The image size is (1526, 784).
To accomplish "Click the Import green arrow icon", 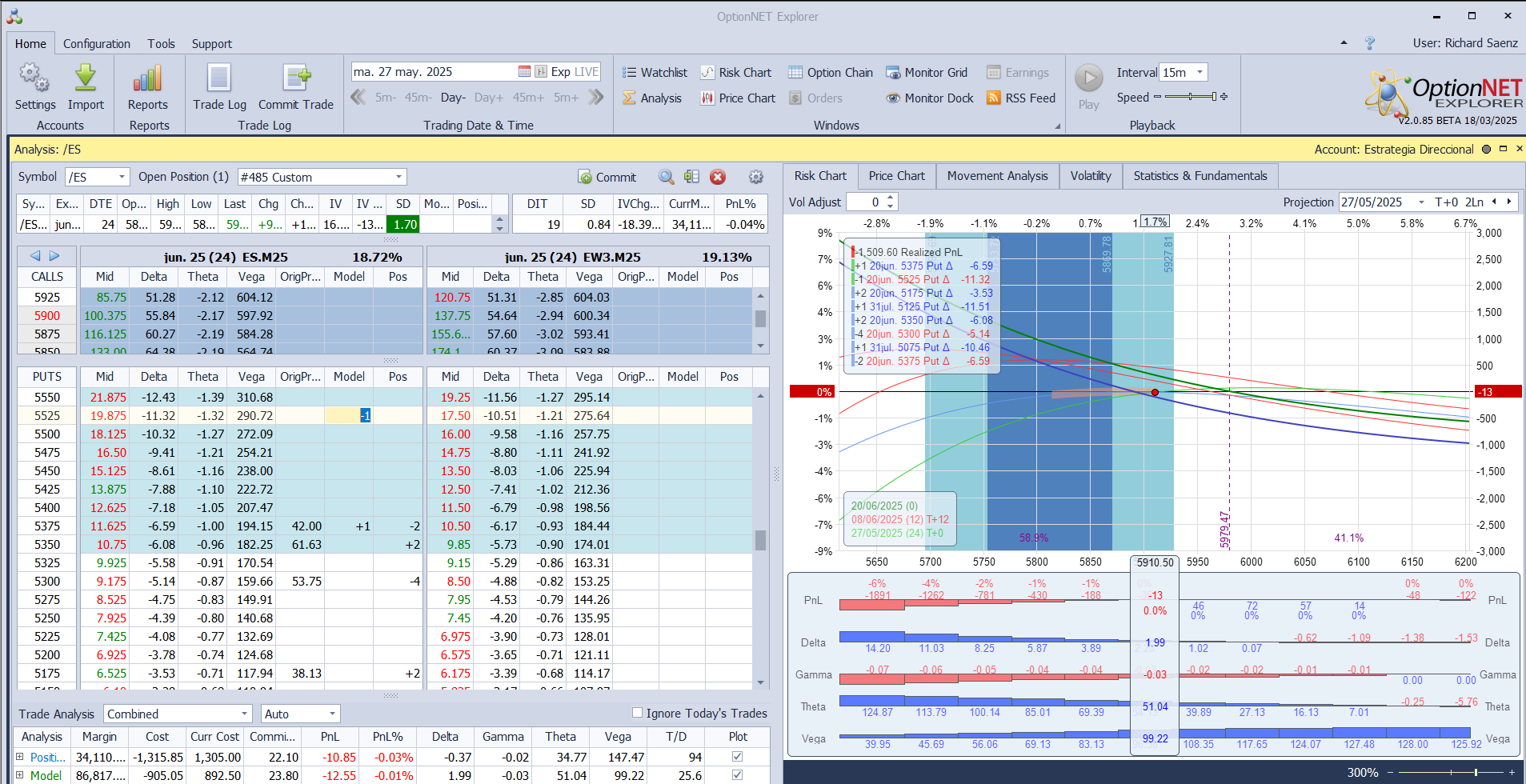I will coord(86,78).
